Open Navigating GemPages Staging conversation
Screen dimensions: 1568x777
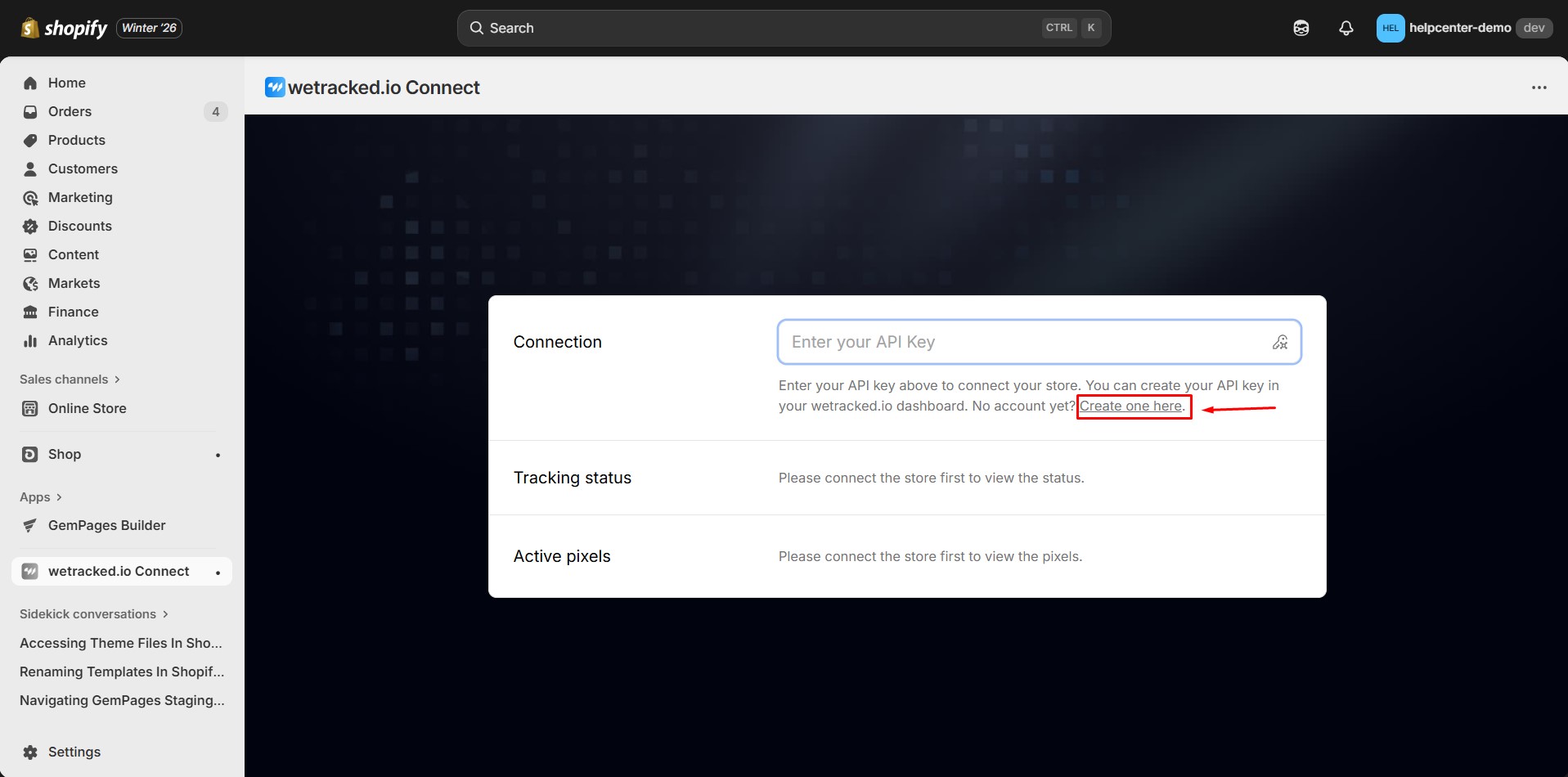coord(122,700)
